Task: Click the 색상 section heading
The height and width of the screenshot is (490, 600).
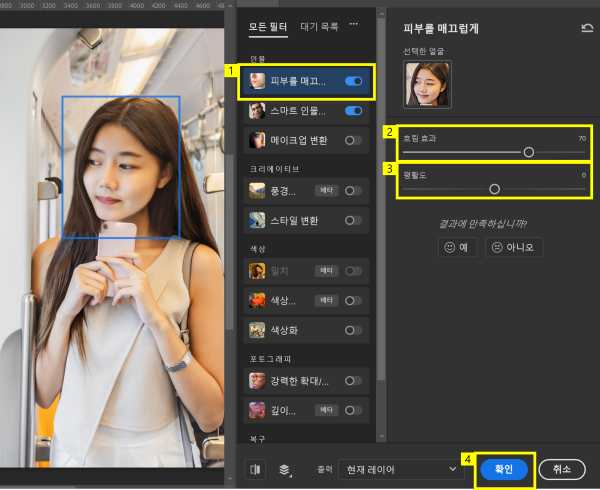Action: point(258,249)
